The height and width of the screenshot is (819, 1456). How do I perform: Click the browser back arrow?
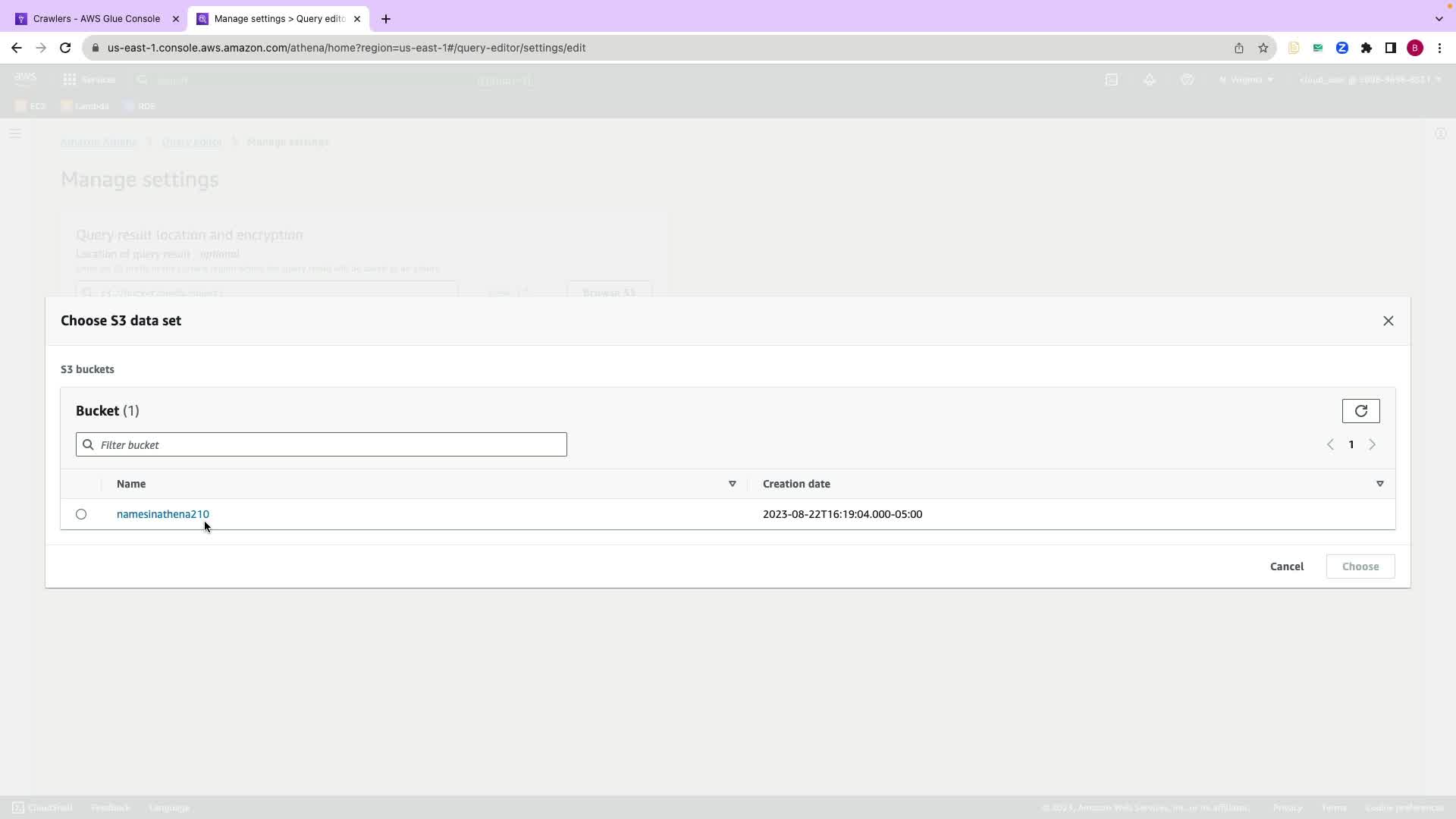pos(17,48)
